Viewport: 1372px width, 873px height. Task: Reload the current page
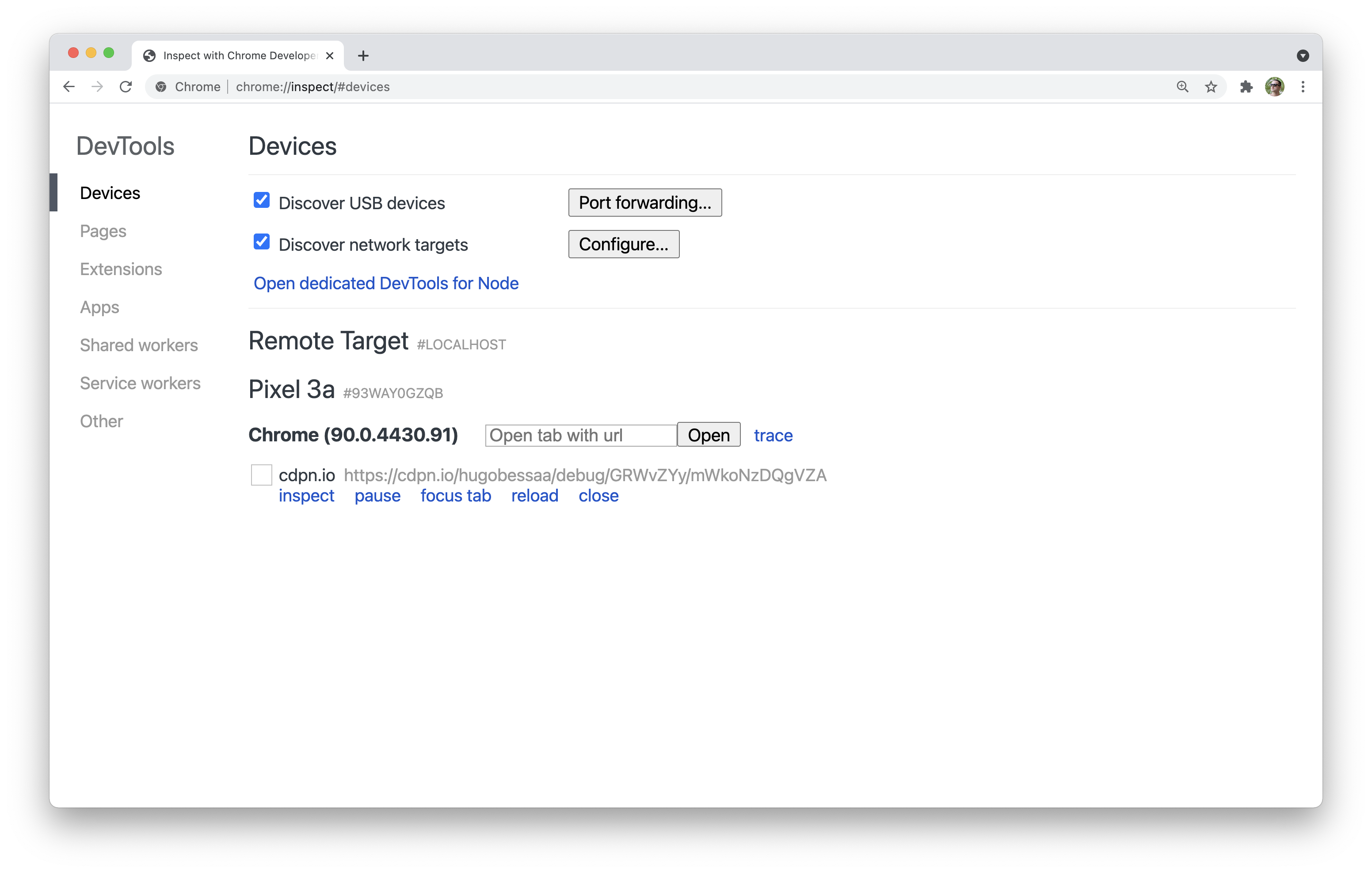pyautogui.click(x=126, y=87)
